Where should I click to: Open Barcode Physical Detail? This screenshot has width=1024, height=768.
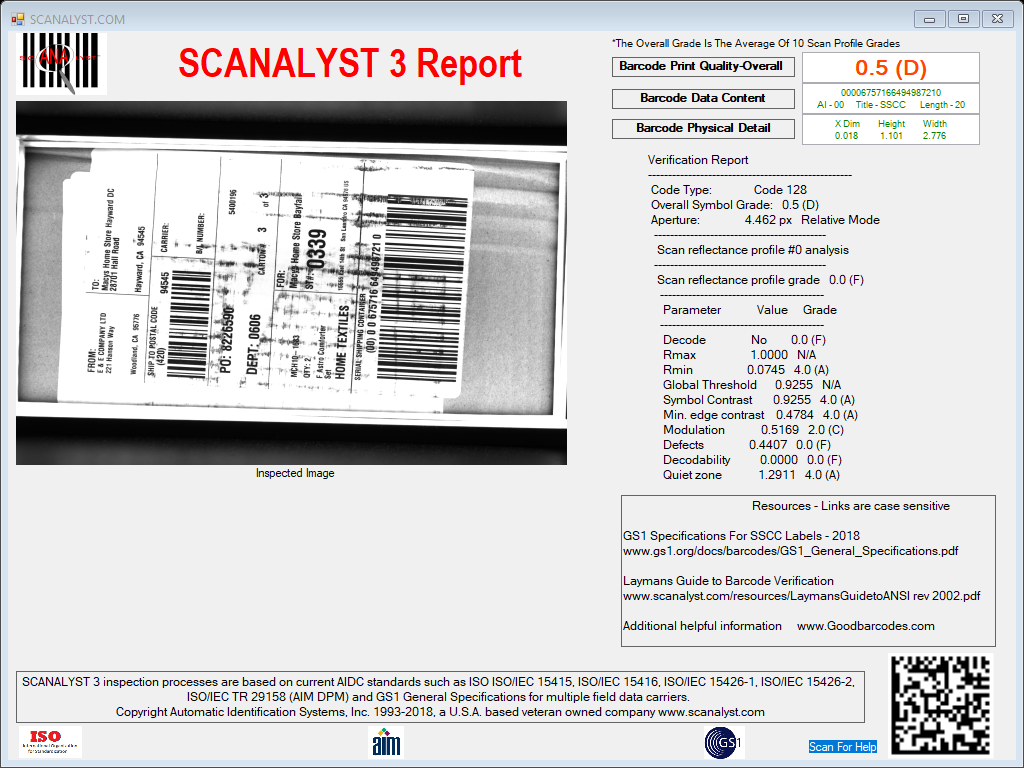[x=703, y=129]
